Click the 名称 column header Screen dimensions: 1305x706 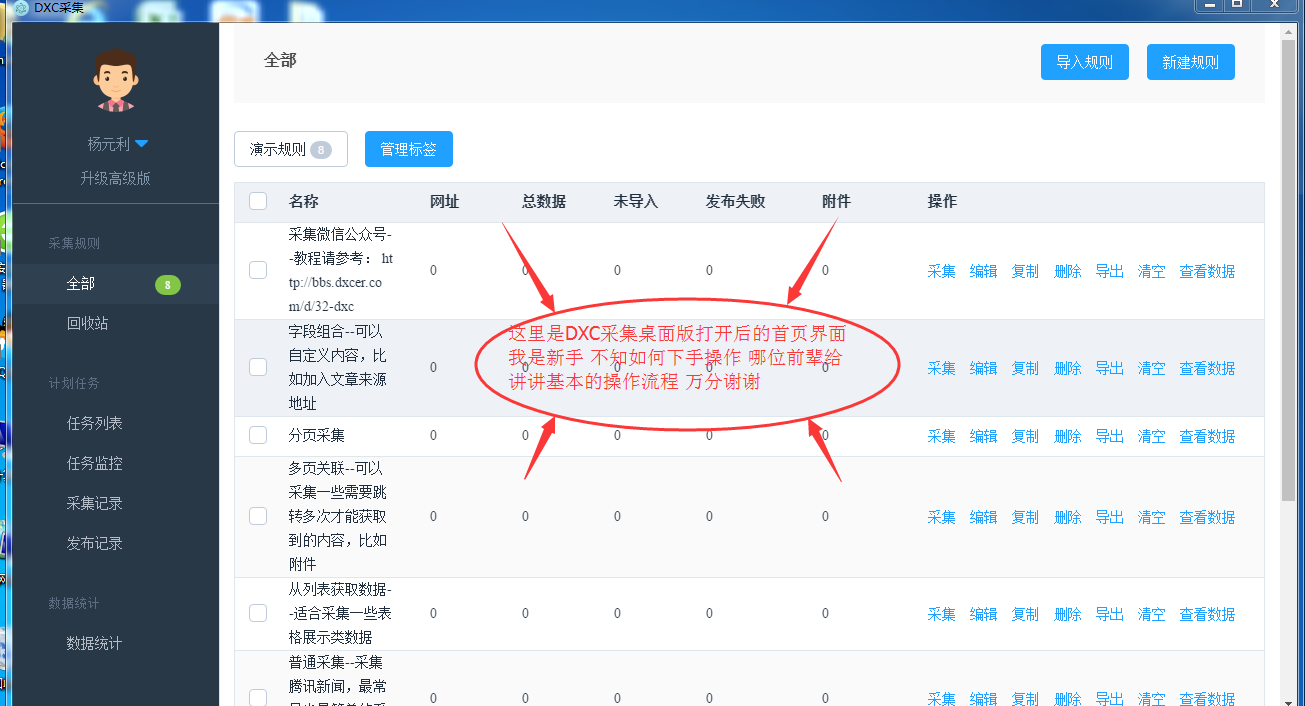[304, 201]
